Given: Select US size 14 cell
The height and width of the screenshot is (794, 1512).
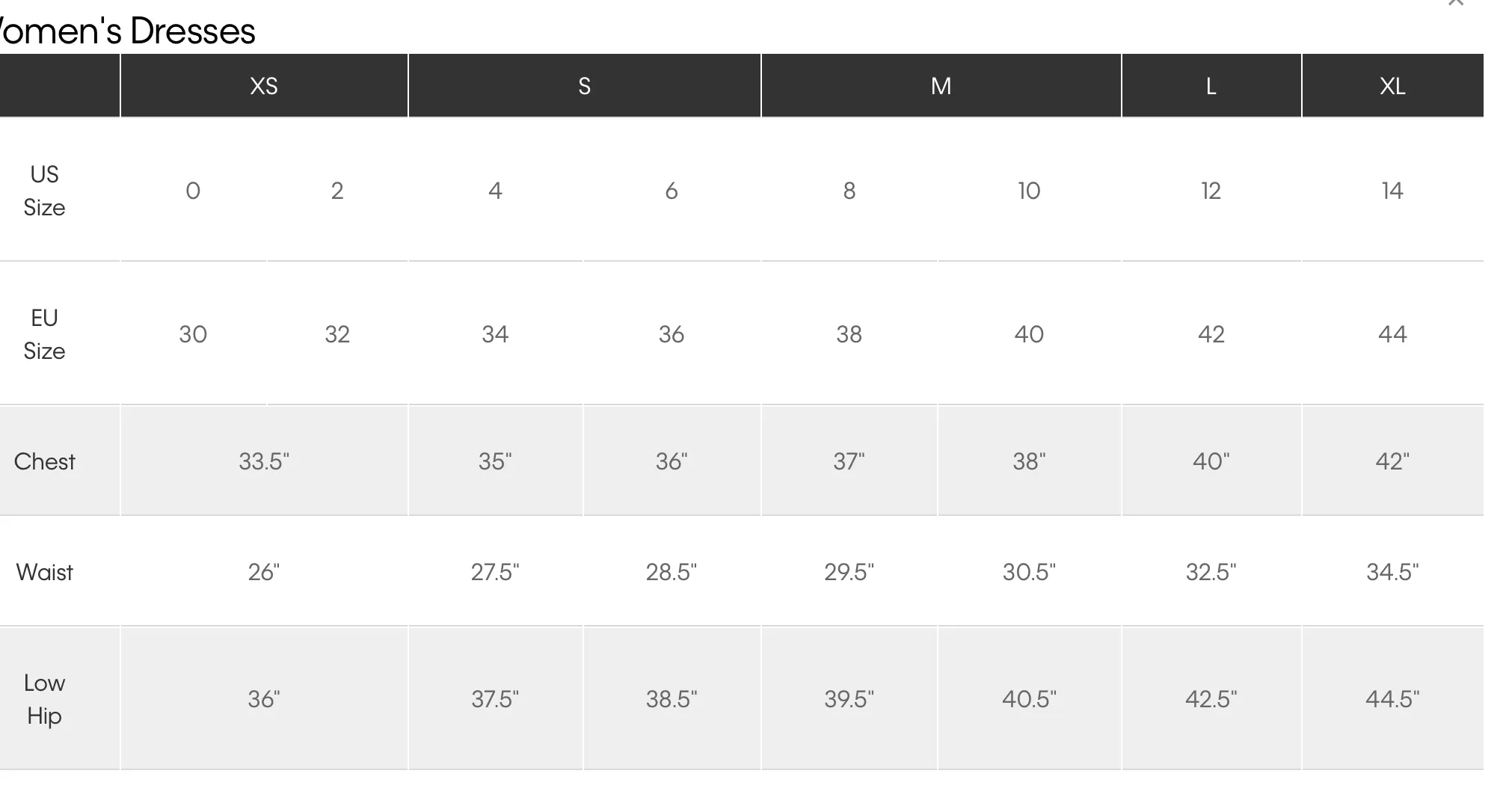Looking at the screenshot, I should click(1392, 191).
